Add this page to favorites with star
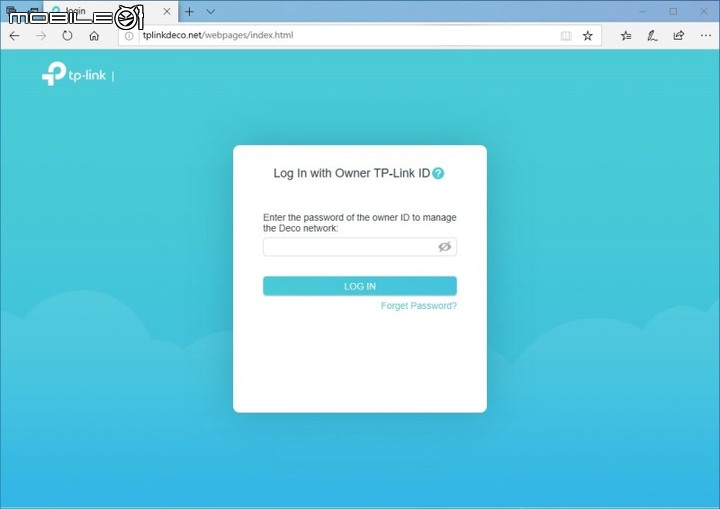This screenshot has width=720, height=509. (587, 36)
